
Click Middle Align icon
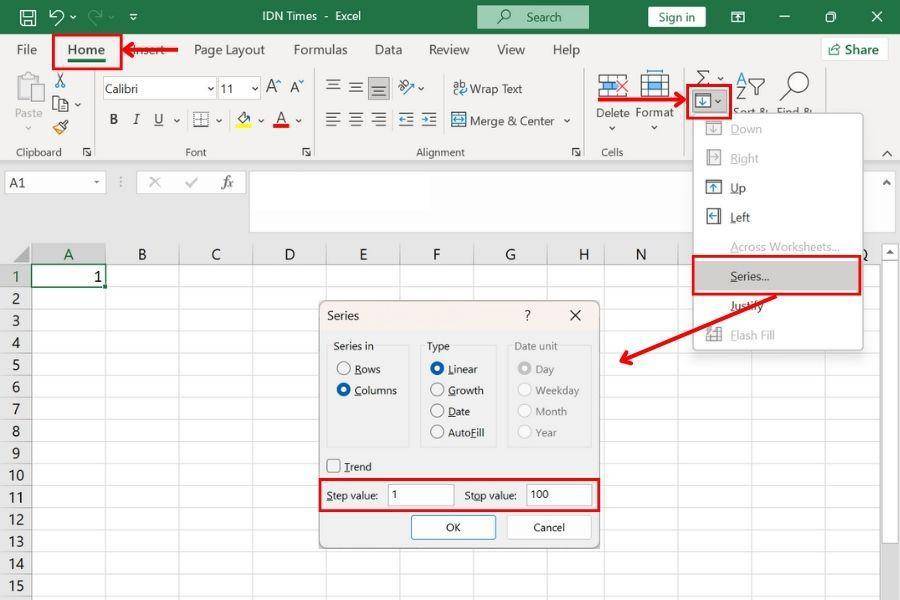[356, 87]
